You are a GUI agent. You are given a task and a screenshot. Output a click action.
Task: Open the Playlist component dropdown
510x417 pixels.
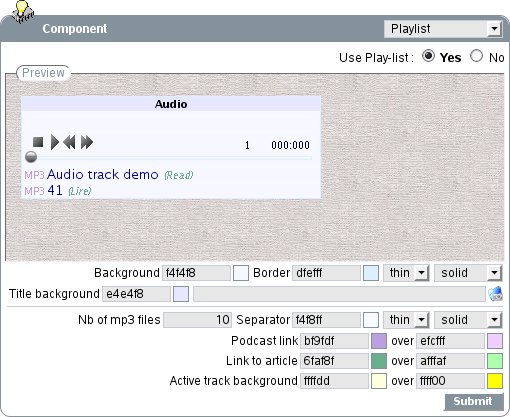[x=442, y=29]
